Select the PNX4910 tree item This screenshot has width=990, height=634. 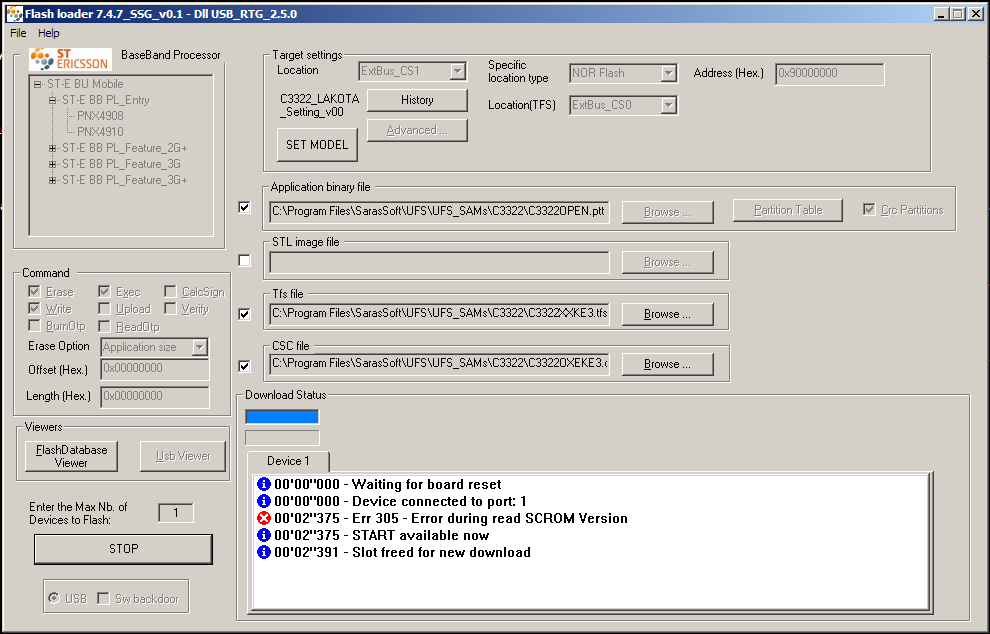(x=100, y=132)
